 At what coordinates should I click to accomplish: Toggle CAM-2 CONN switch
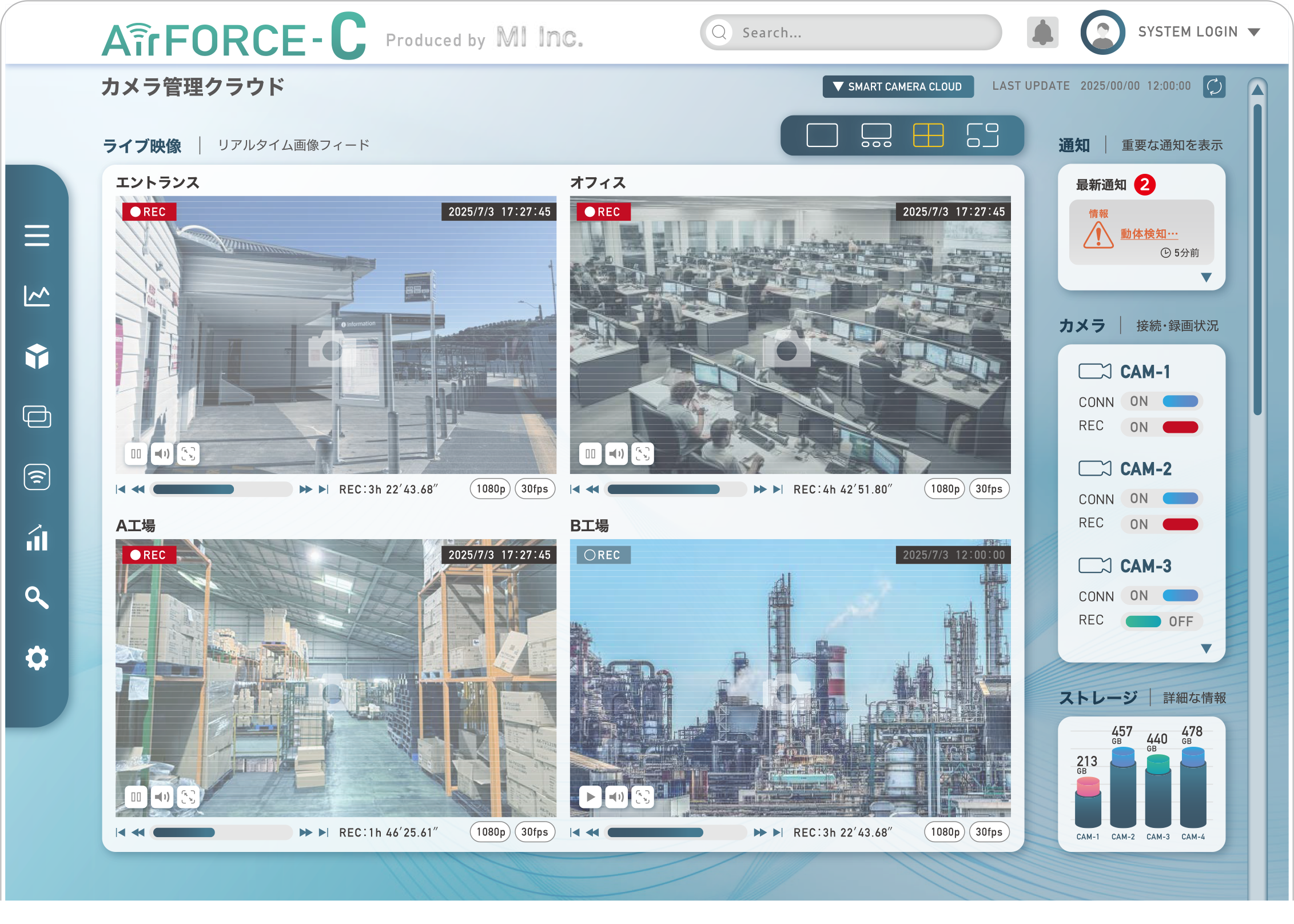click(1162, 499)
